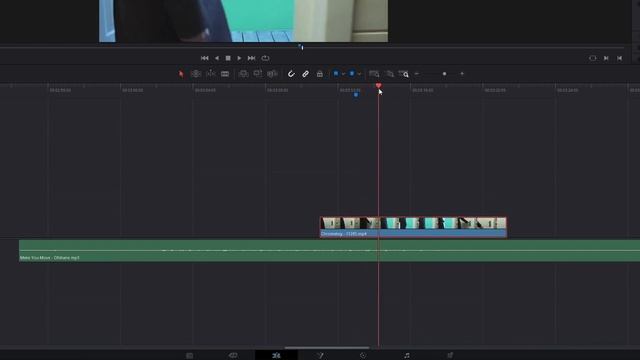This screenshot has height=360, width=640.
Task: Play the timeline forward
Action: pyautogui.click(x=239, y=58)
